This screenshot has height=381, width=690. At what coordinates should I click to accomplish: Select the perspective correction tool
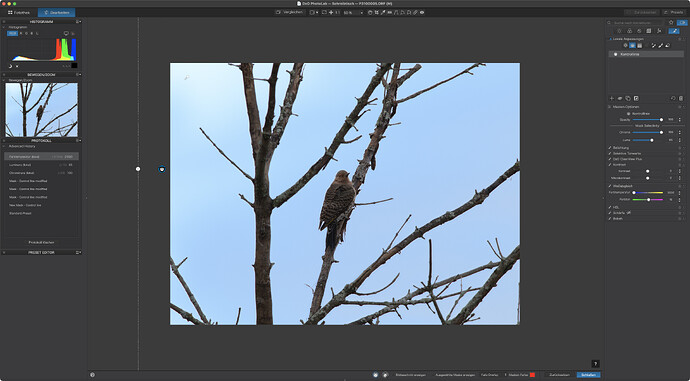point(396,12)
